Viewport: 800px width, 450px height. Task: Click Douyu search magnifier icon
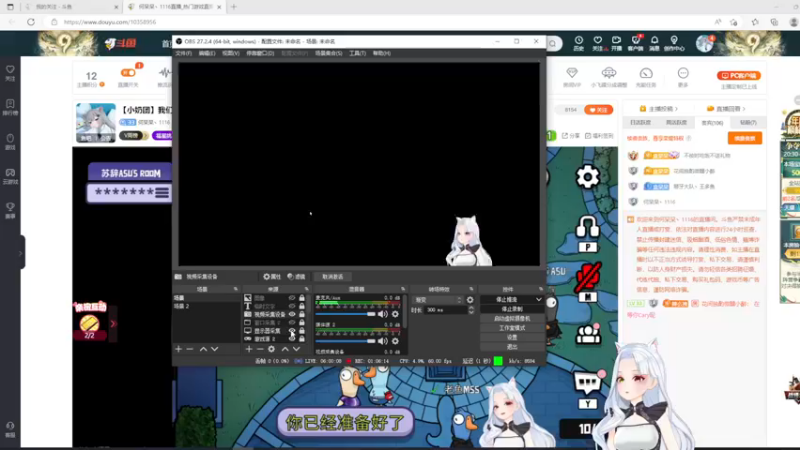(553, 44)
